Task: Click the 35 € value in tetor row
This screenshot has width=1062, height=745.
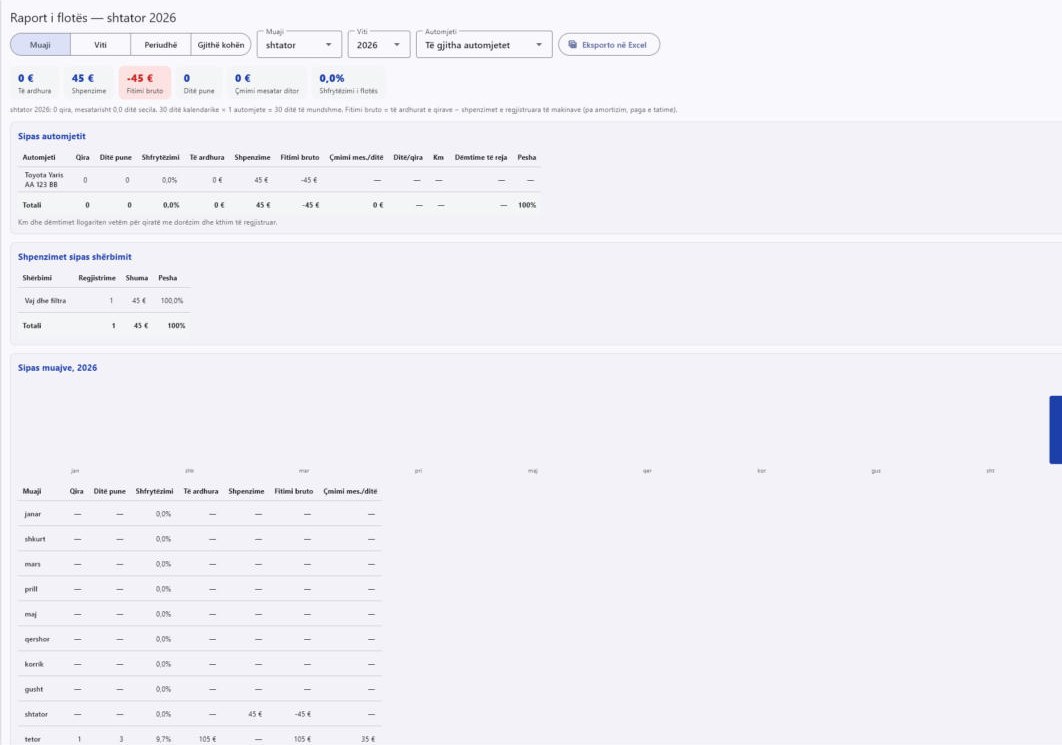Action: [x=368, y=740]
